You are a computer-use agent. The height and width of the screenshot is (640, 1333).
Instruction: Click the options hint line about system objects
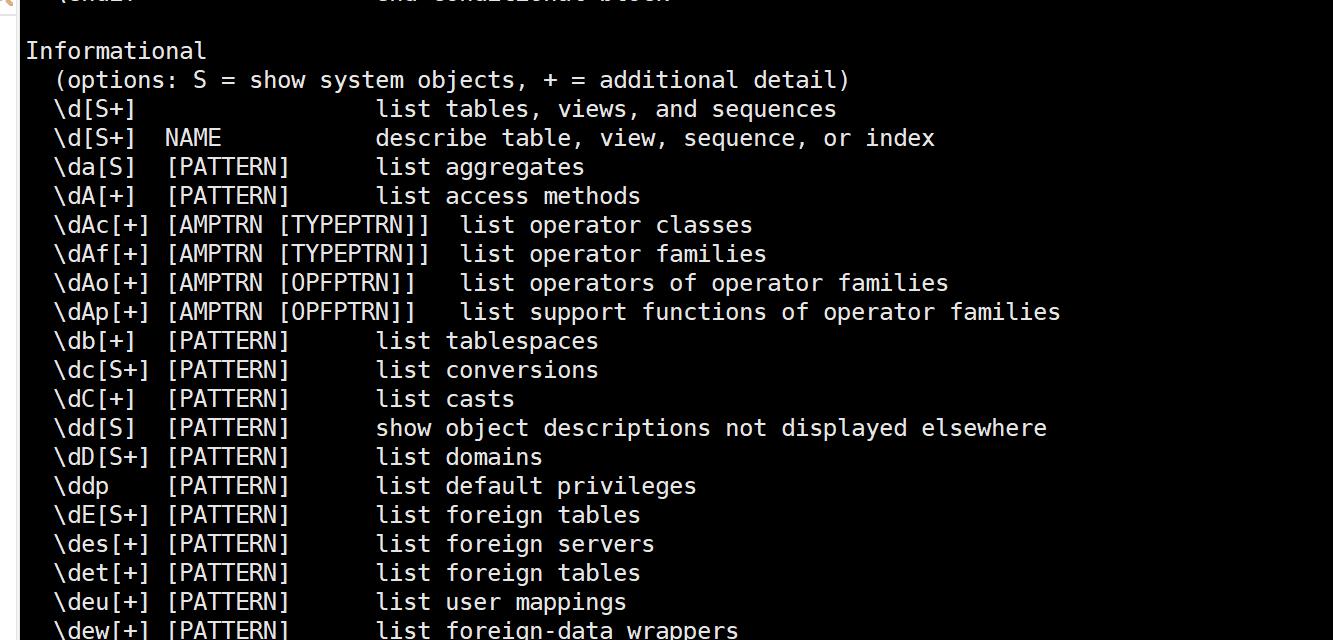452,80
